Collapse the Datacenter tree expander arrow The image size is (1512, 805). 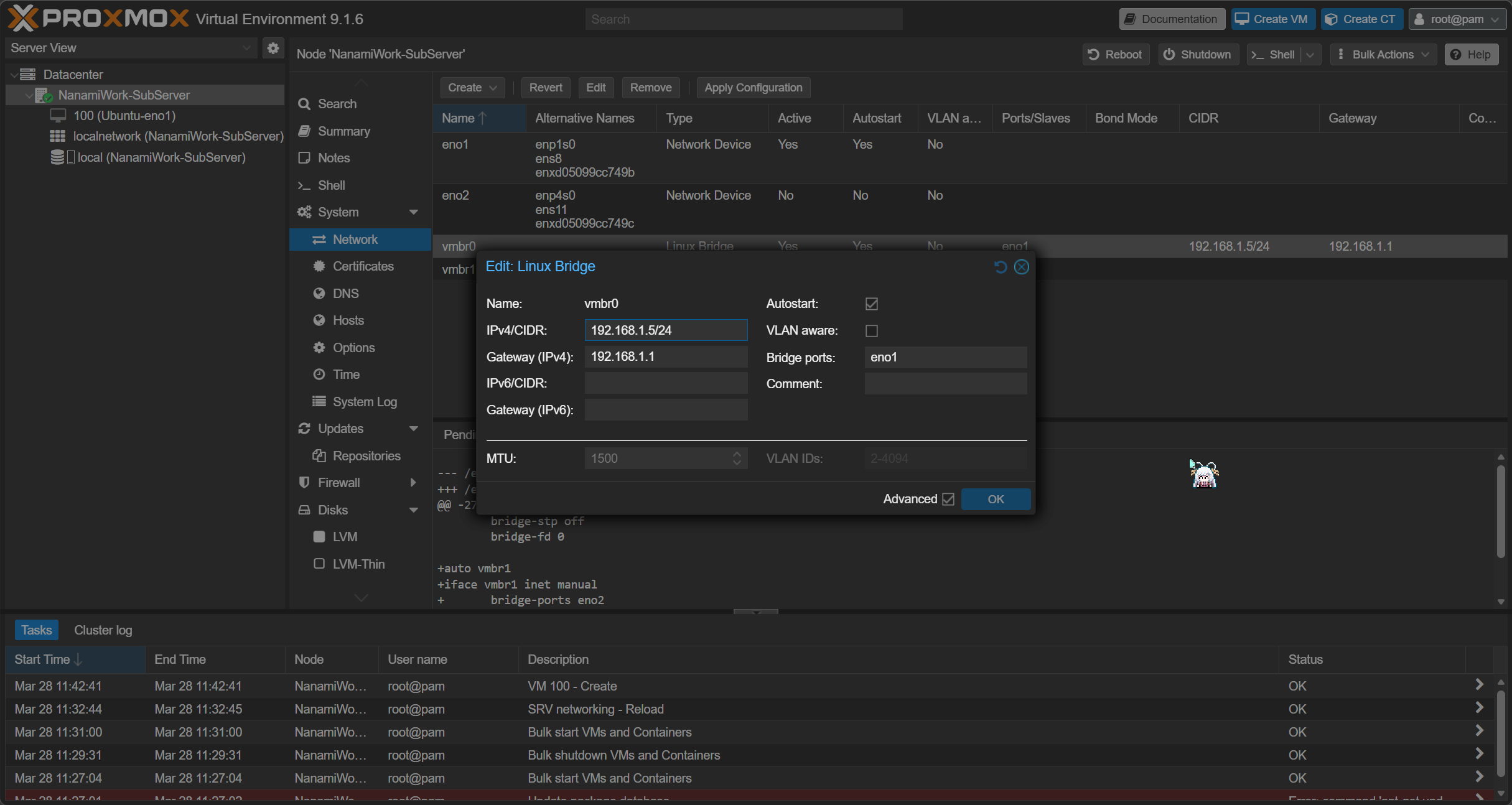coord(14,75)
